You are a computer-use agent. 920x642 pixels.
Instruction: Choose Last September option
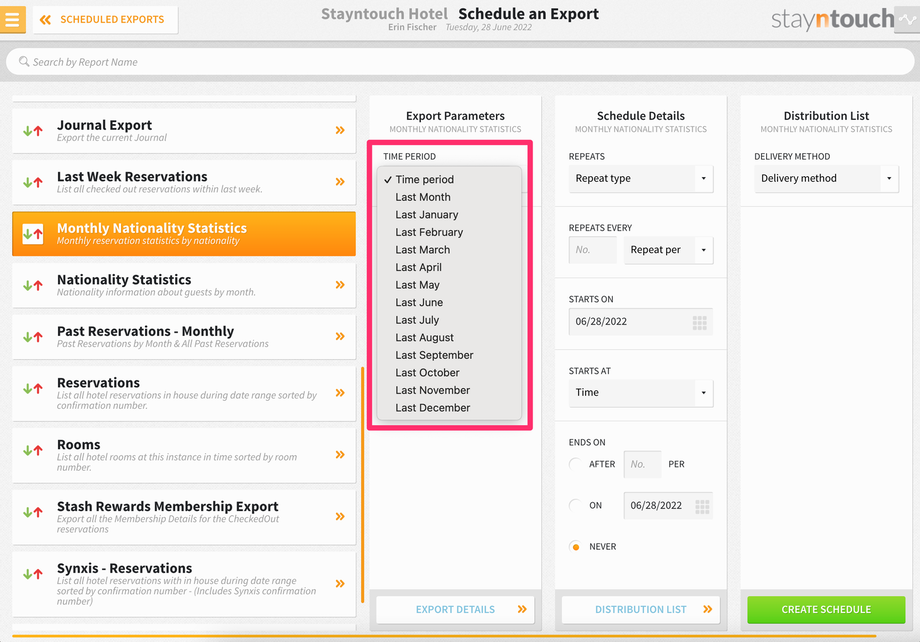pyautogui.click(x=449, y=356)
